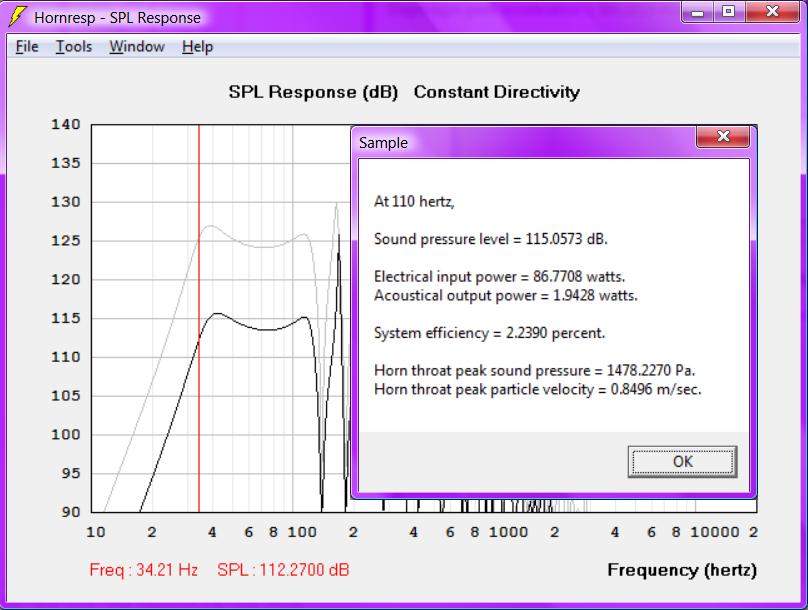
Task: Click the 'At 110 hertz,' text
Action: (x=414, y=201)
